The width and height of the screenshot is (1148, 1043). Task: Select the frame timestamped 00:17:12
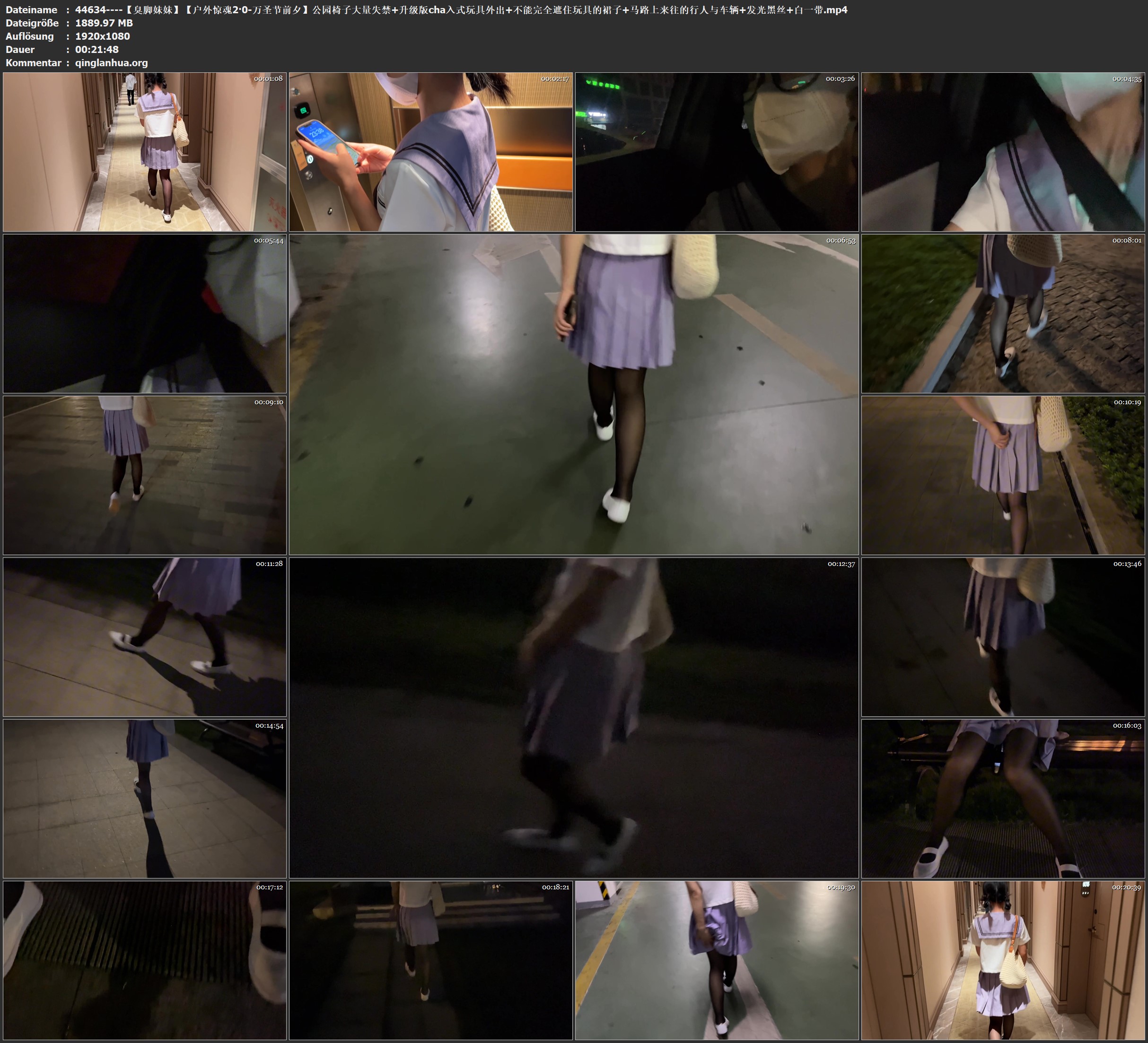point(145,960)
